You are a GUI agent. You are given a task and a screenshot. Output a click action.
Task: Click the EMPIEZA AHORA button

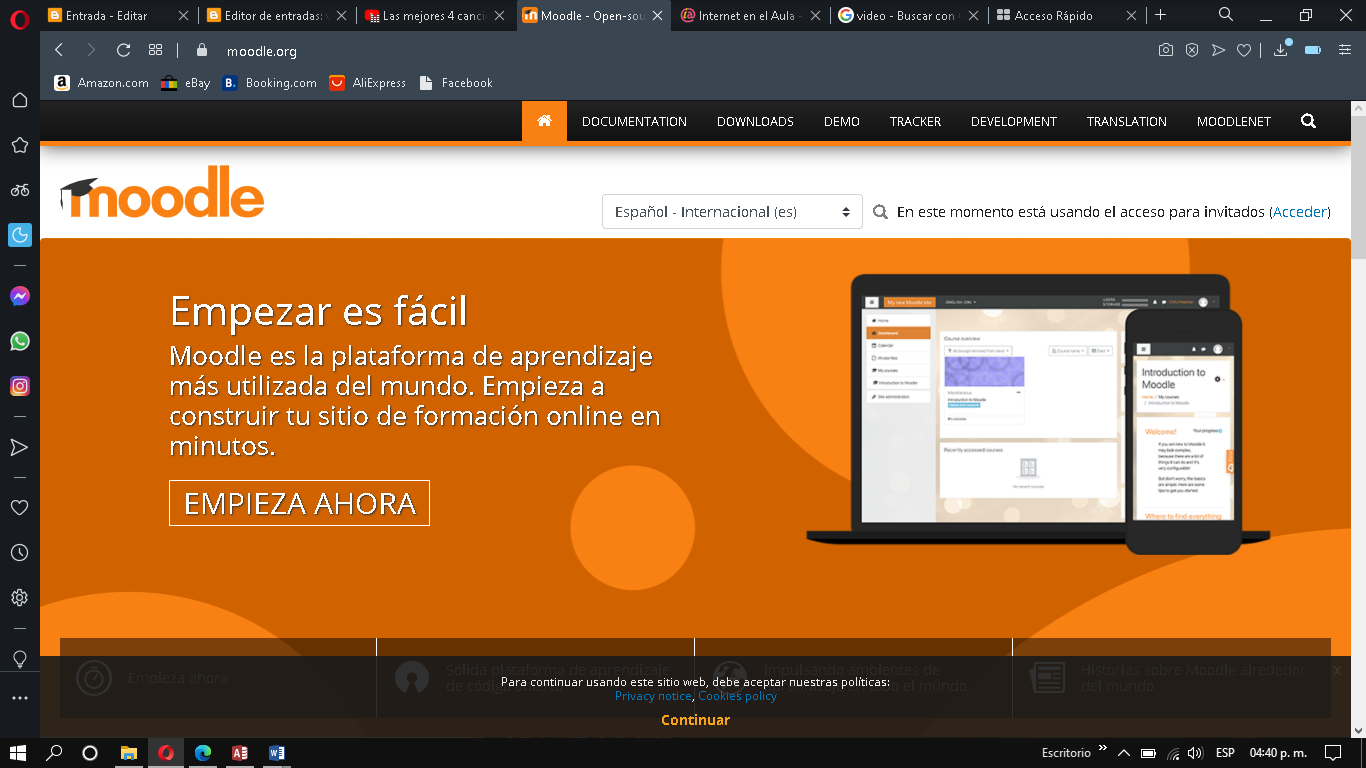(299, 503)
